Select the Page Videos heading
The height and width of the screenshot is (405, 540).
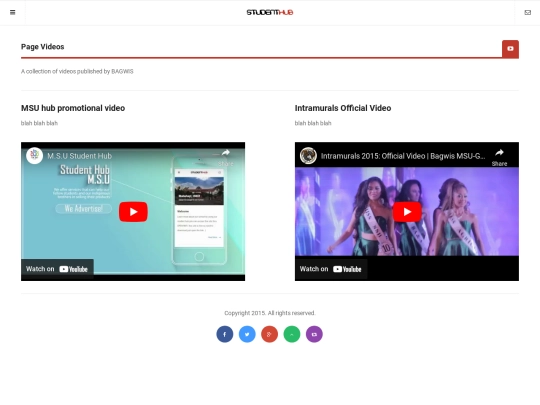pyautogui.click(x=43, y=47)
